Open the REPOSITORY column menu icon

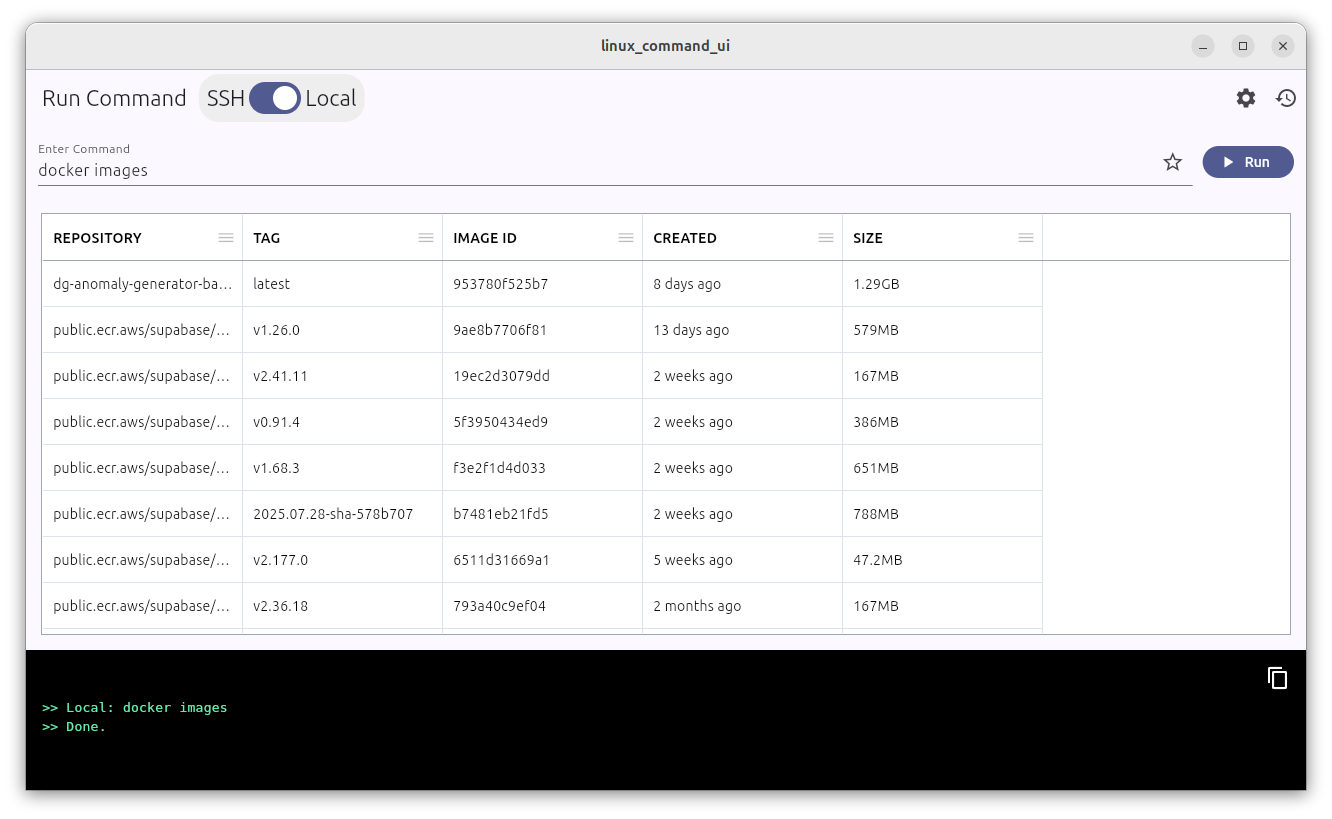coord(226,237)
